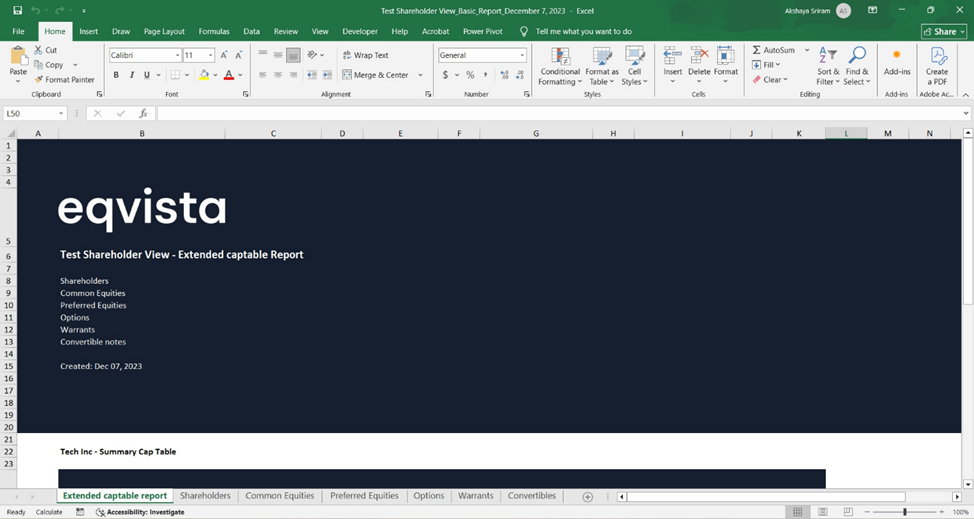Toggle Bold formatting
The image size is (974, 519).
116,74
